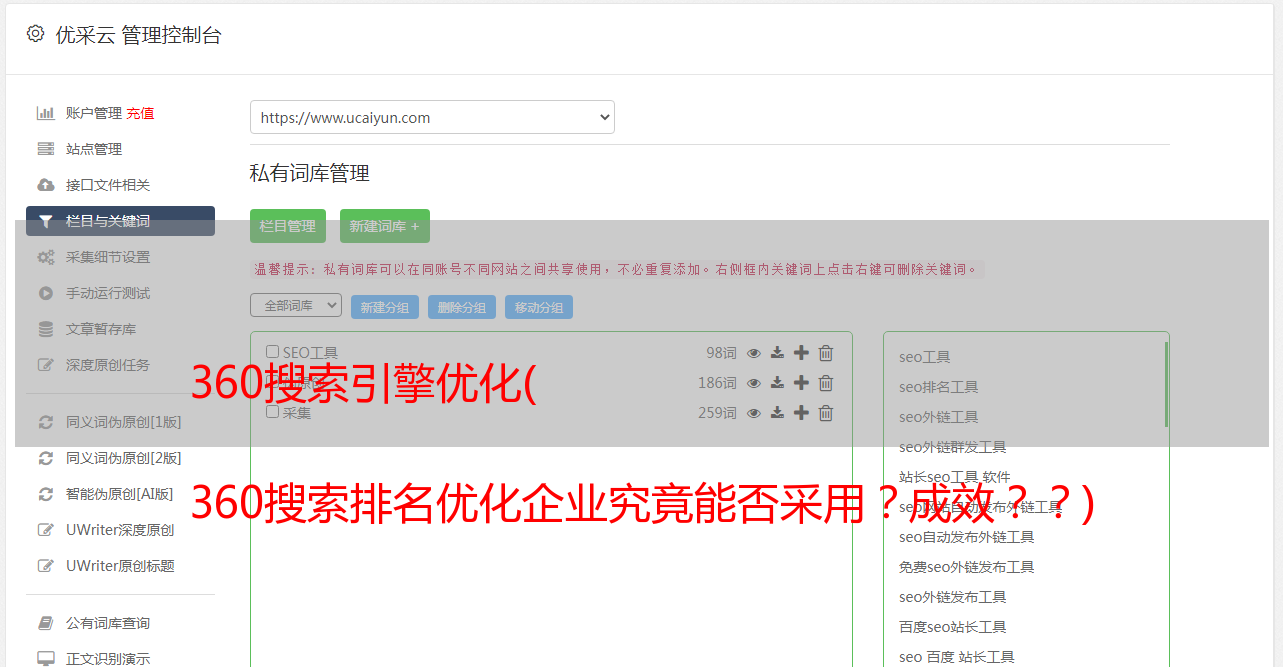This screenshot has width=1283, height=667.
Task: Click the refresh icon for 智能伪原创[AI版]
Action: 46,494
